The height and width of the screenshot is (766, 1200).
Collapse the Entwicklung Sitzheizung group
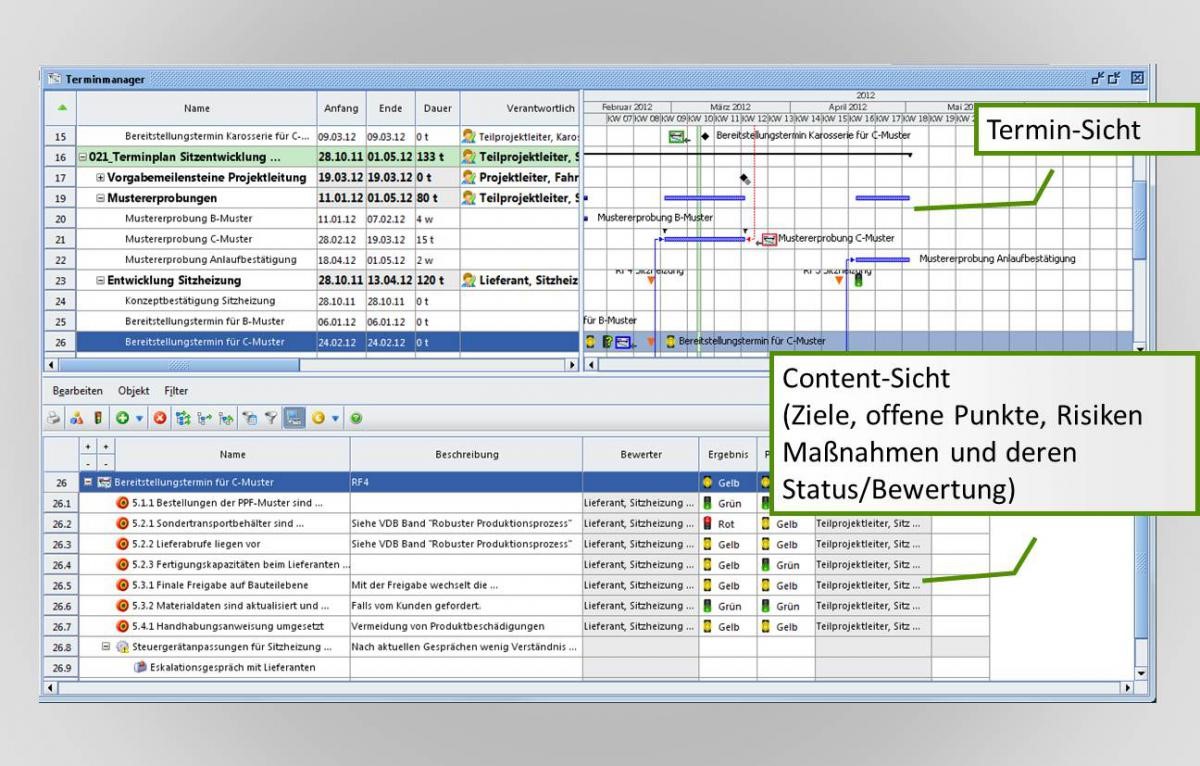pos(100,281)
